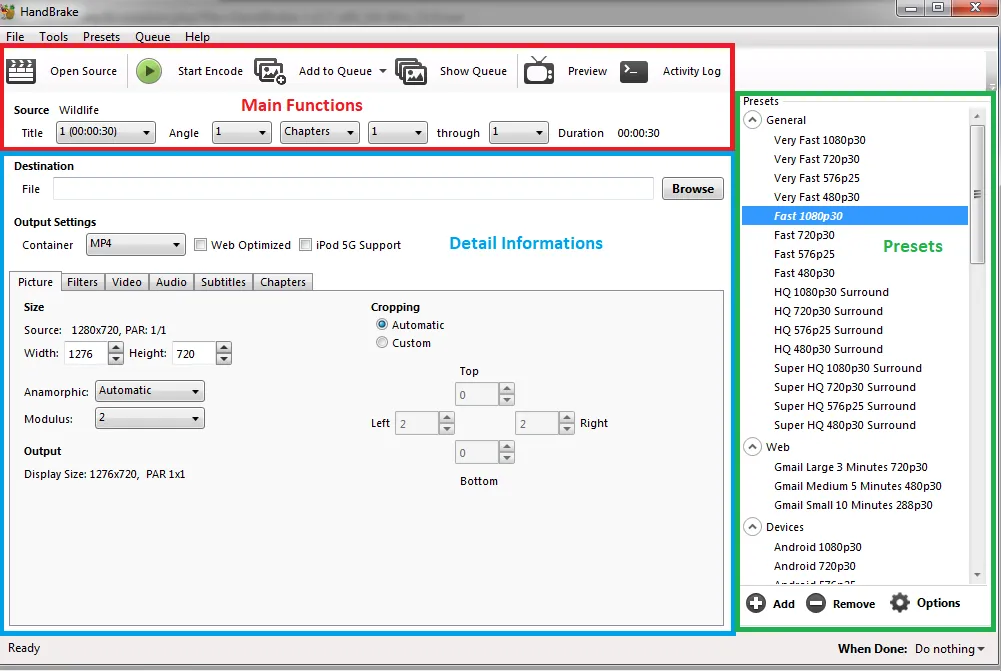This screenshot has height=671, width=1001.
Task: Open the Help menu
Action: [x=197, y=36]
